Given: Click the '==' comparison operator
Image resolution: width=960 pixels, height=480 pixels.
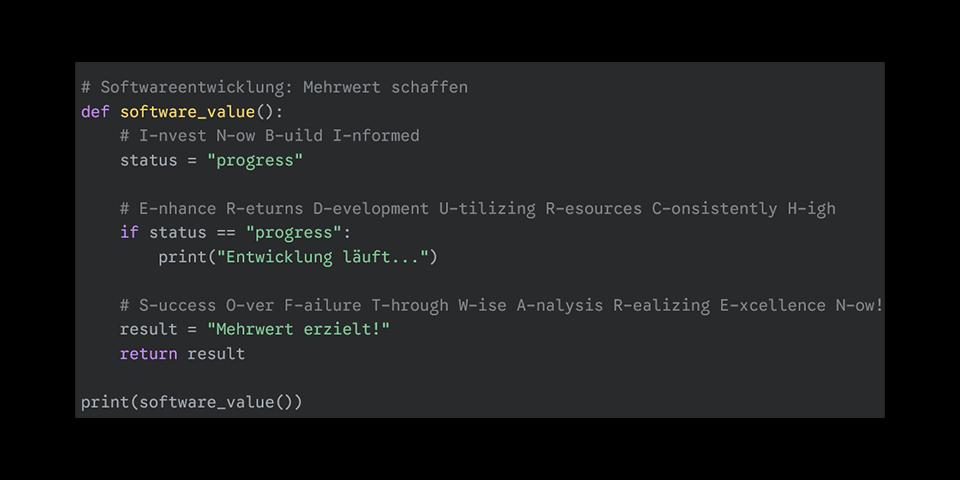Looking at the screenshot, I should (x=226, y=233).
